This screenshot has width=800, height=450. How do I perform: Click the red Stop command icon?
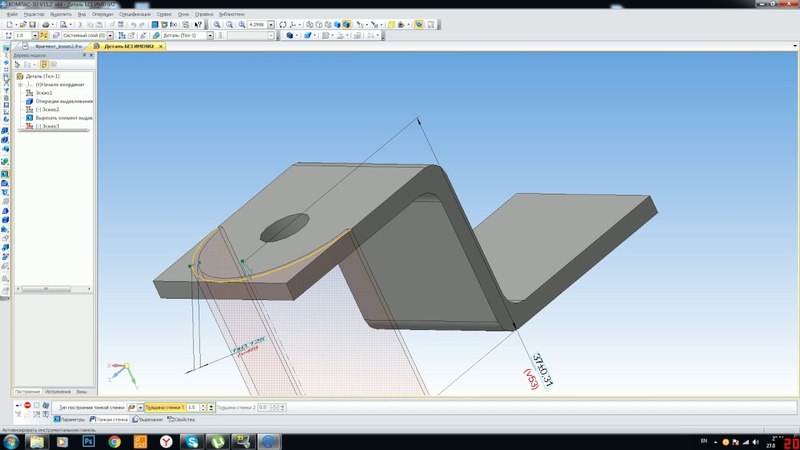[27, 406]
